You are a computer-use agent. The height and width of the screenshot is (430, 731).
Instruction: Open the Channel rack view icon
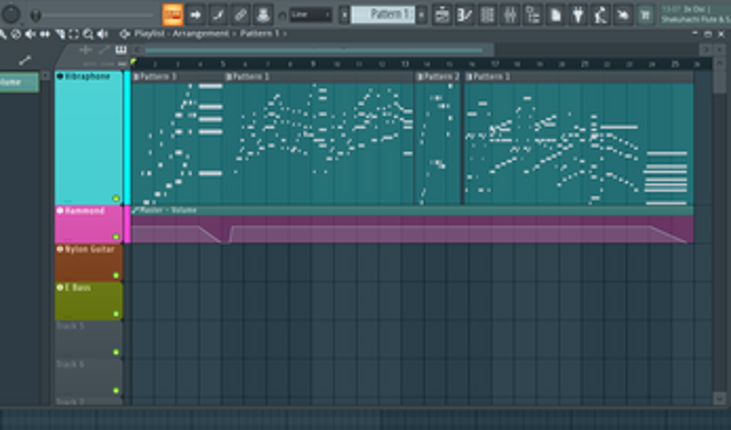coord(487,15)
